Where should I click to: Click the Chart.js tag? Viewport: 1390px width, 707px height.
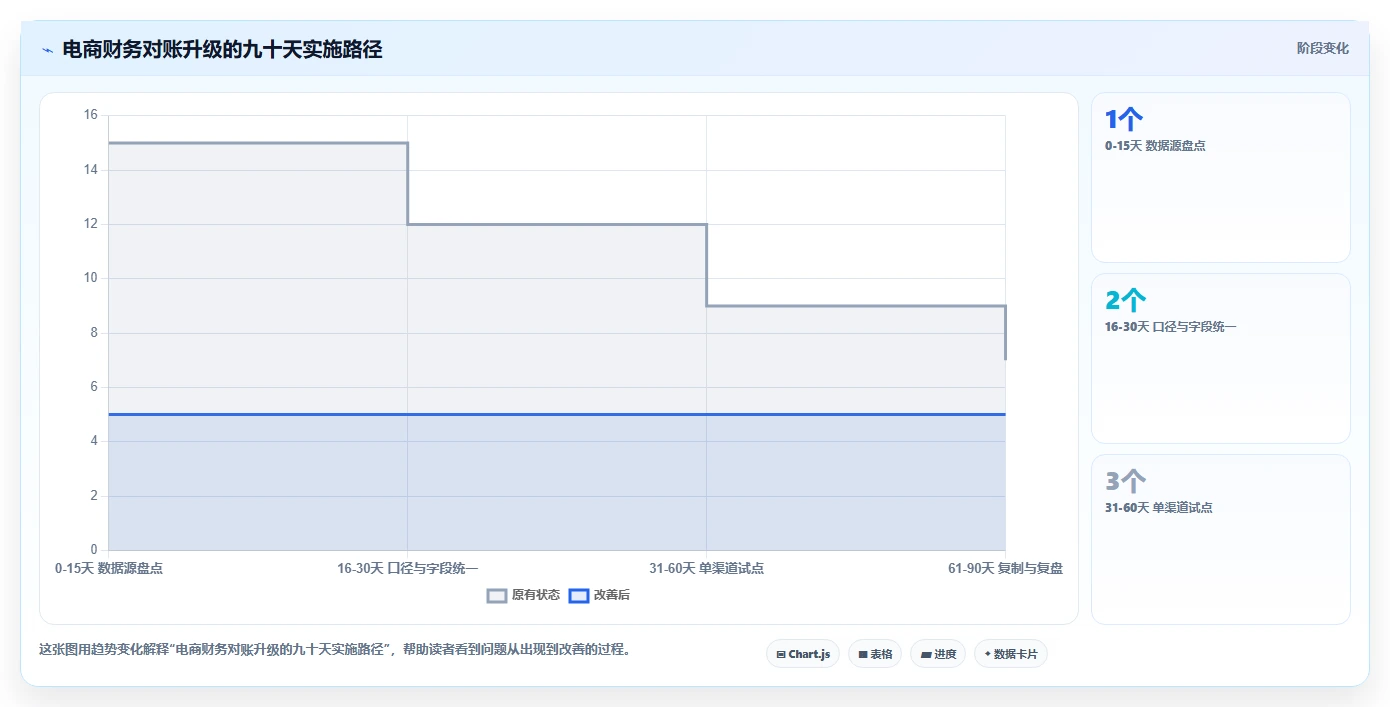click(x=803, y=654)
